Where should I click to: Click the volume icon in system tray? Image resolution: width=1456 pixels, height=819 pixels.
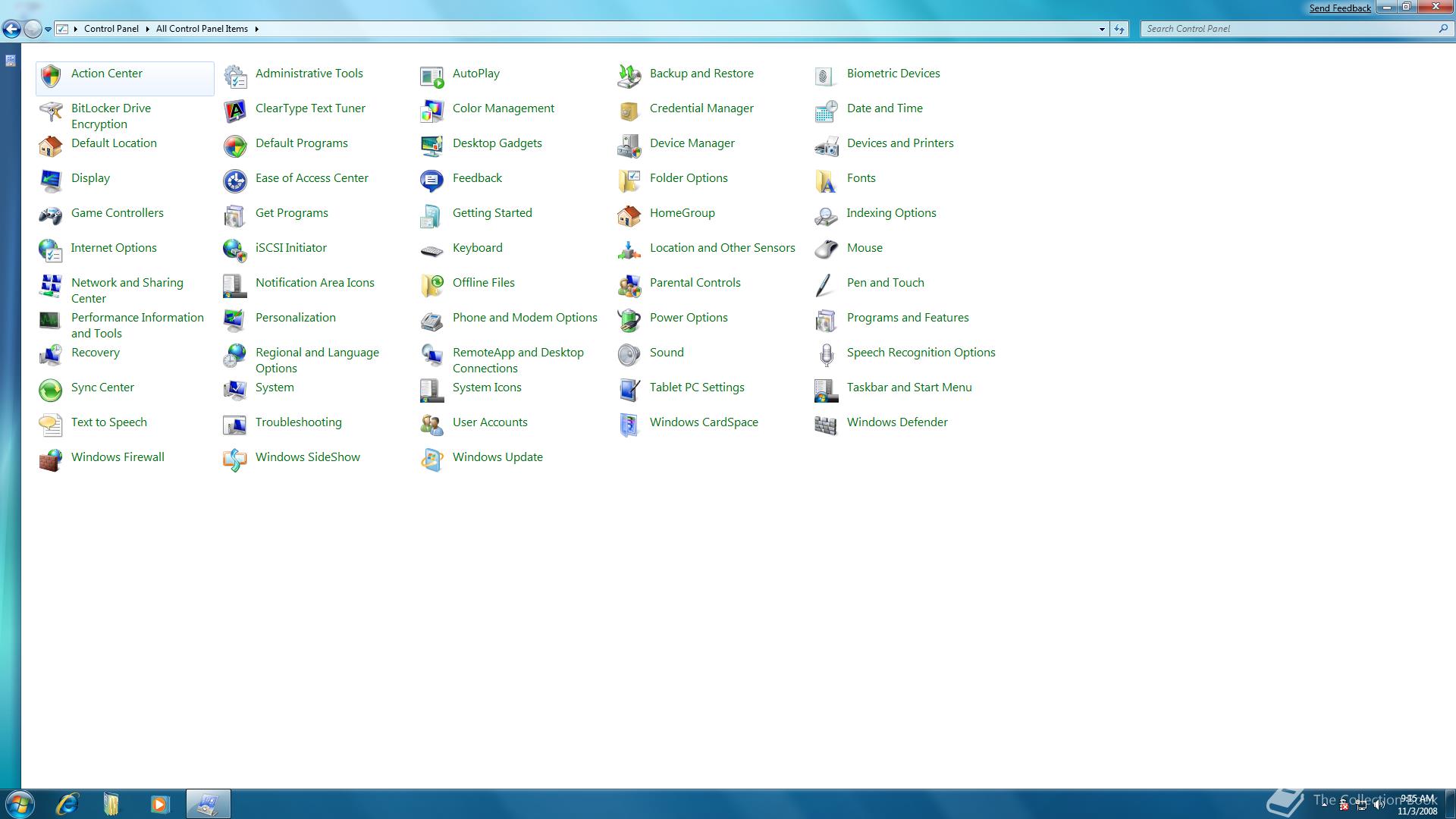point(1379,805)
